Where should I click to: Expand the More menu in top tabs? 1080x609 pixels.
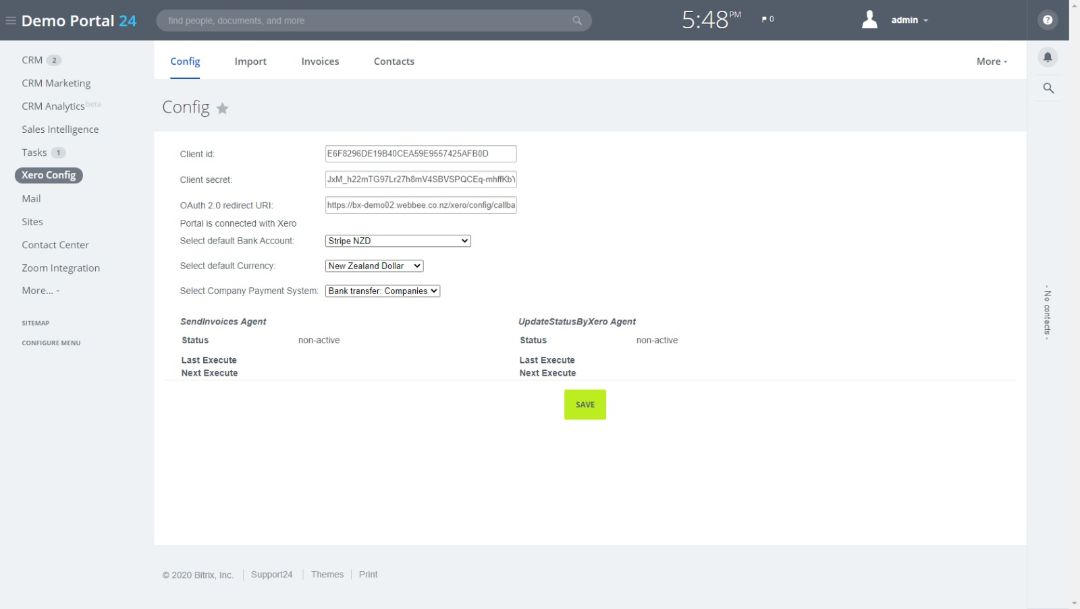(991, 62)
